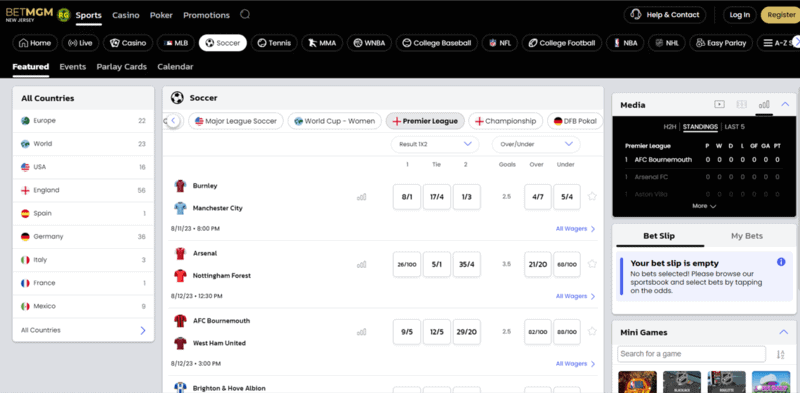Open All Wagers for AFC Bournemouth match
Viewport: 800px width, 393px height.
click(576, 364)
